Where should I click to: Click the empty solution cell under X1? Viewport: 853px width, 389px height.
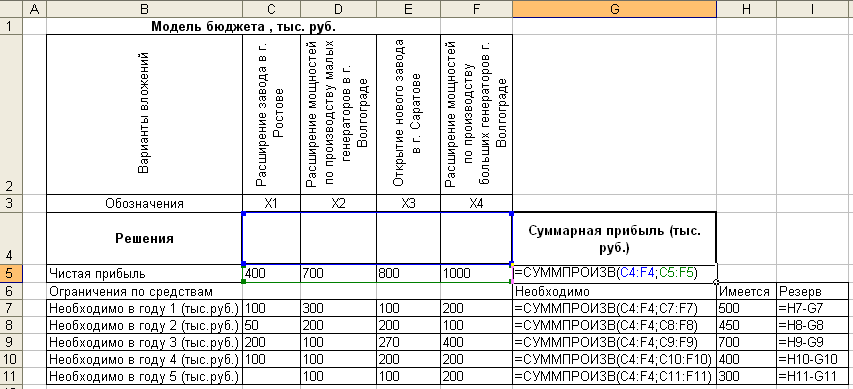click(x=271, y=238)
